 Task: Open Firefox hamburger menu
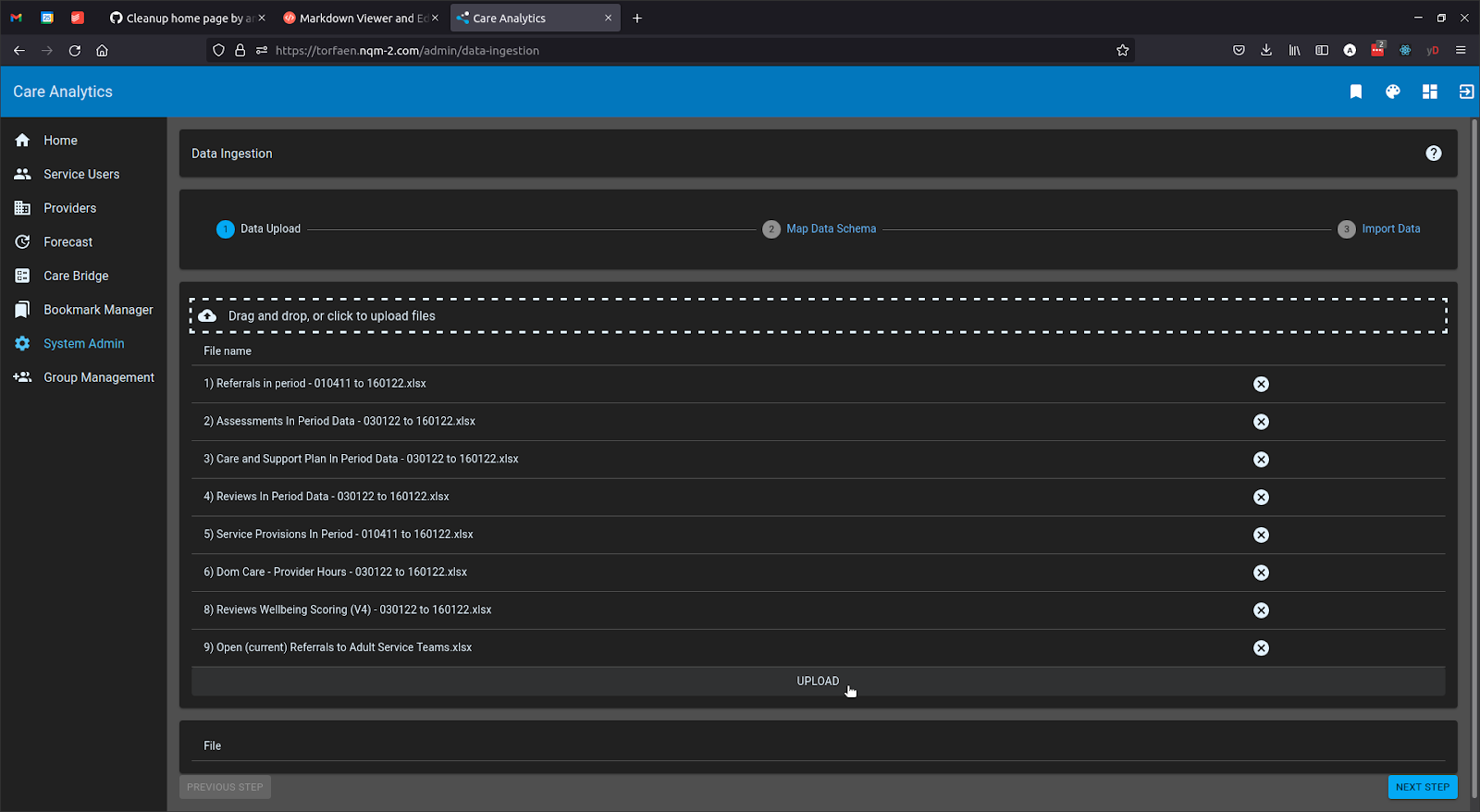[x=1461, y=51]
